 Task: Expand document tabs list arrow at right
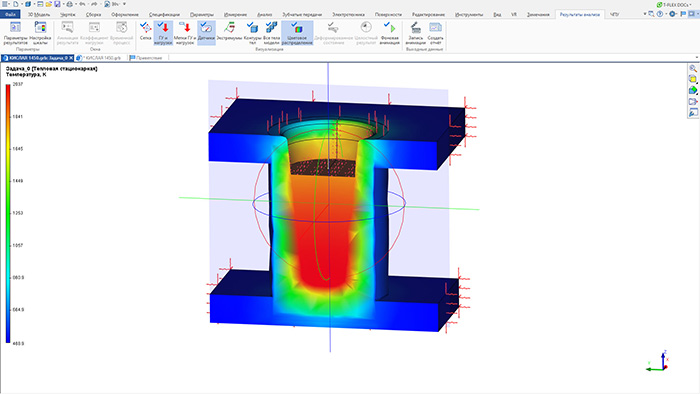coord(696,58)
